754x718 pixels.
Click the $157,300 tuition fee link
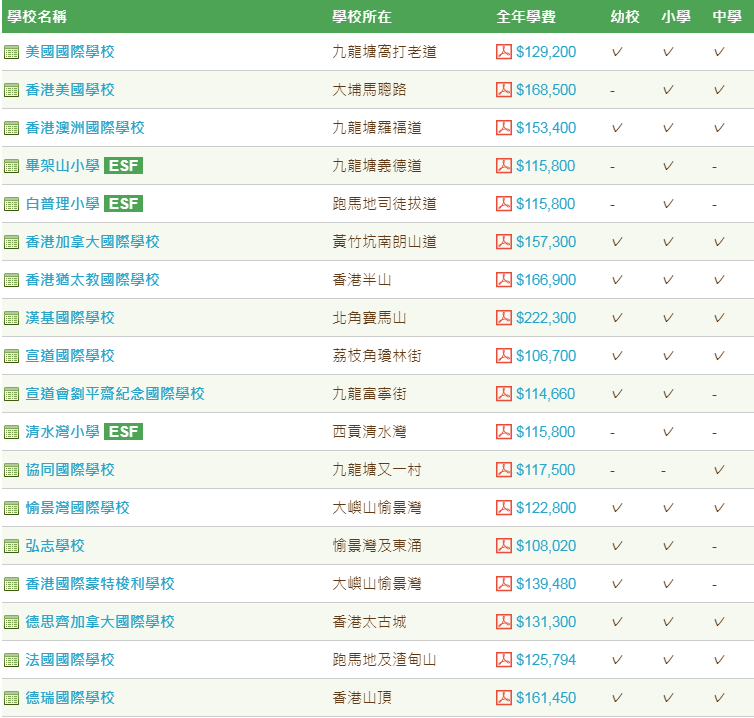tap(546, 241)
